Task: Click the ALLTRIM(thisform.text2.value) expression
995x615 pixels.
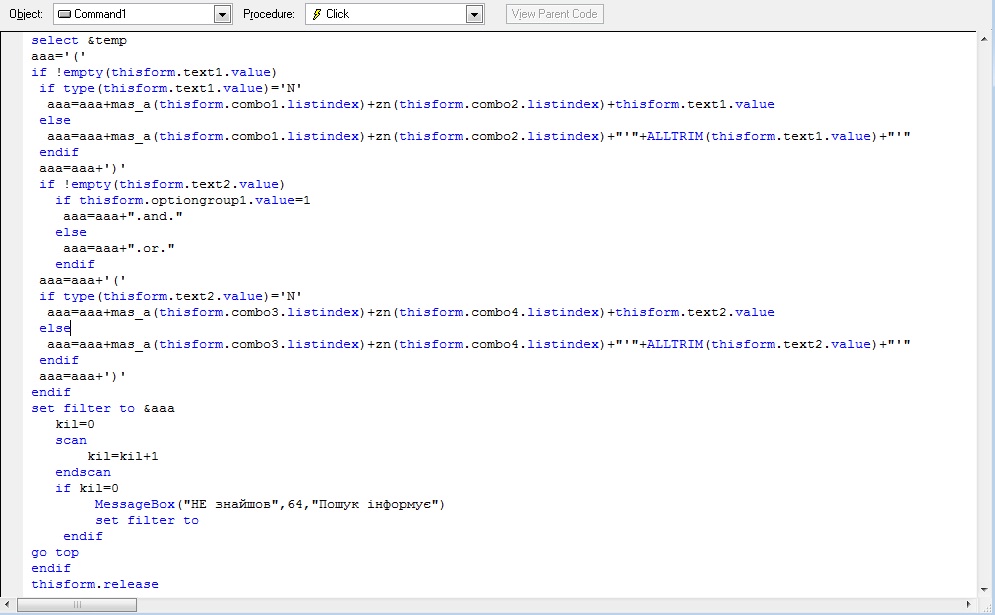Action: coord(763,345)
